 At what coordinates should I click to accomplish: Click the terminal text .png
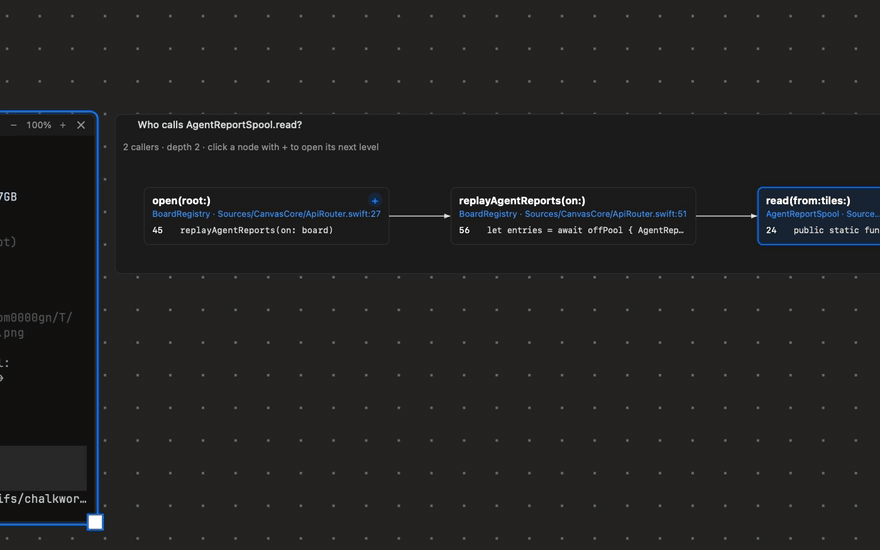tap(12, 333)
